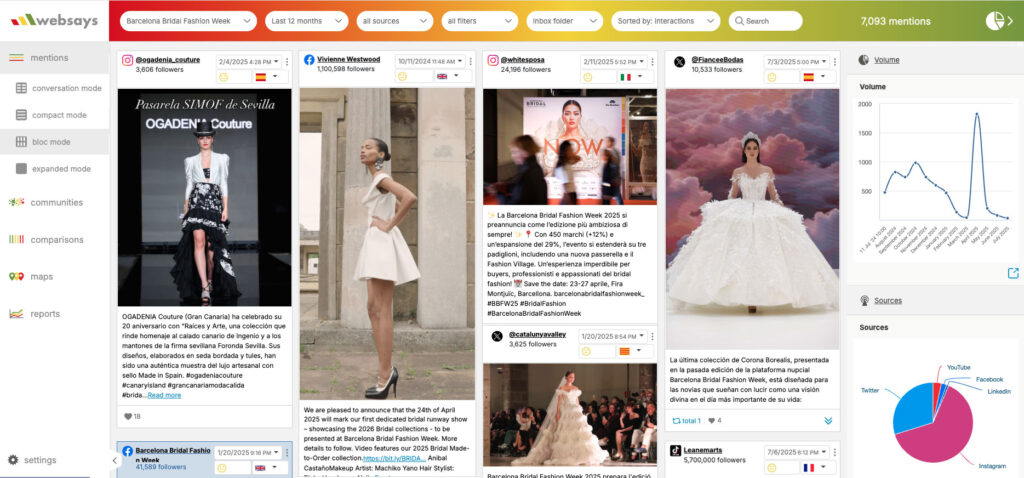Set sentiment emoji on @FianceeBodas card

point(771,77)
